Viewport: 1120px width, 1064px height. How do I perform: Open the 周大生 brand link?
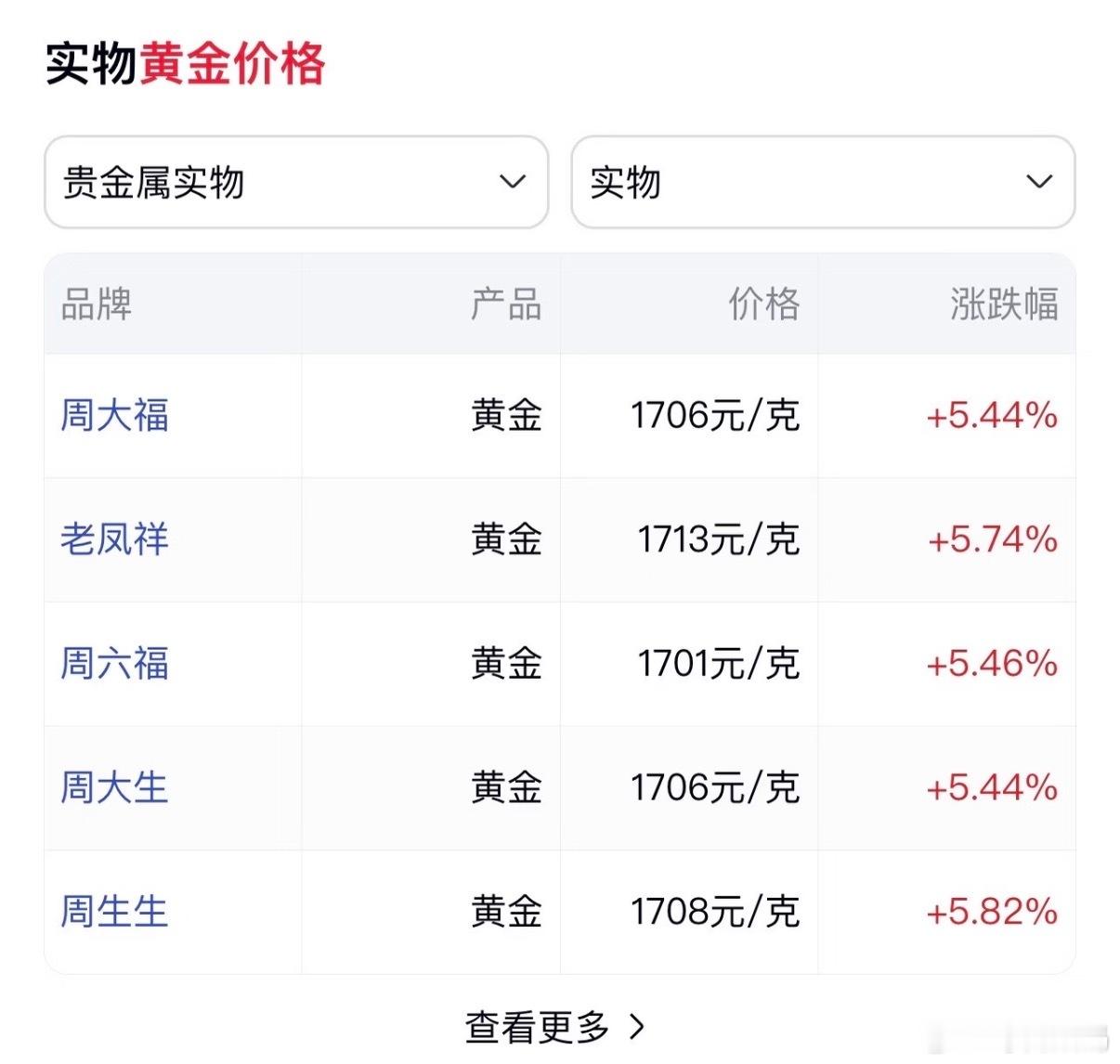[114, 788]
